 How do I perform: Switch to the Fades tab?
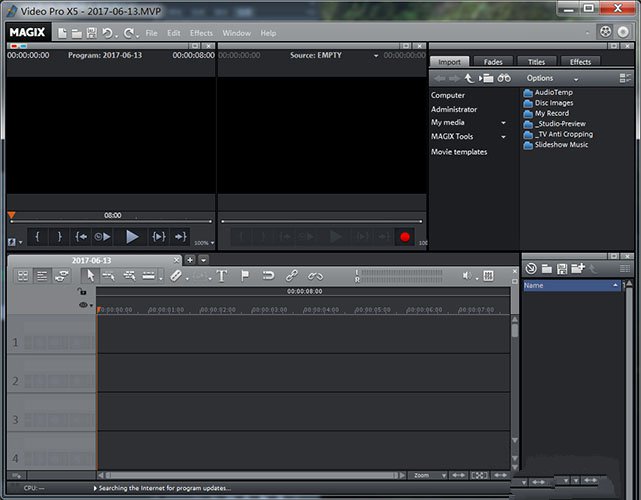[493, 62]
